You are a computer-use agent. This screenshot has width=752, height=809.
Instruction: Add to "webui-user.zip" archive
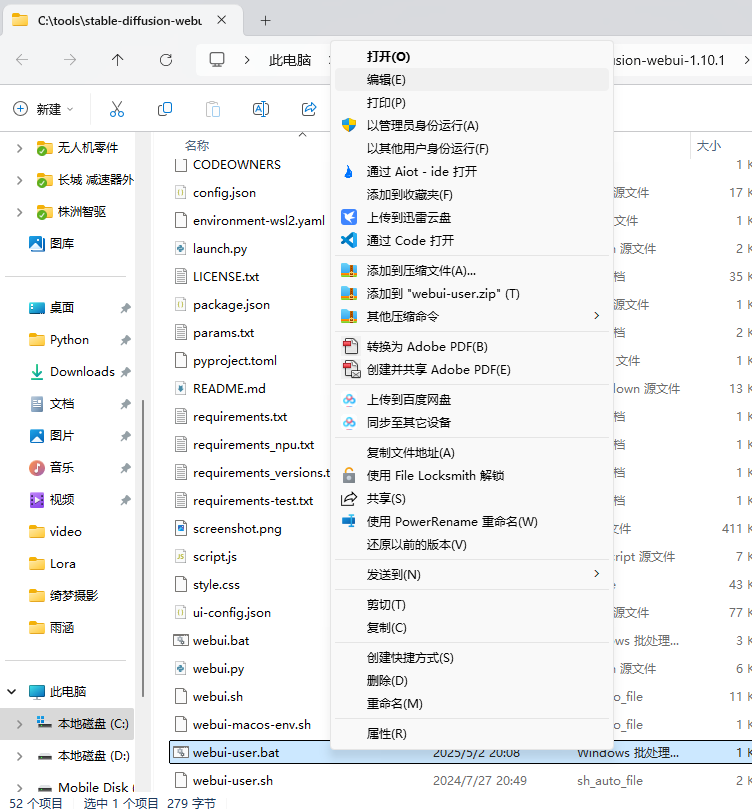point(471,294)
